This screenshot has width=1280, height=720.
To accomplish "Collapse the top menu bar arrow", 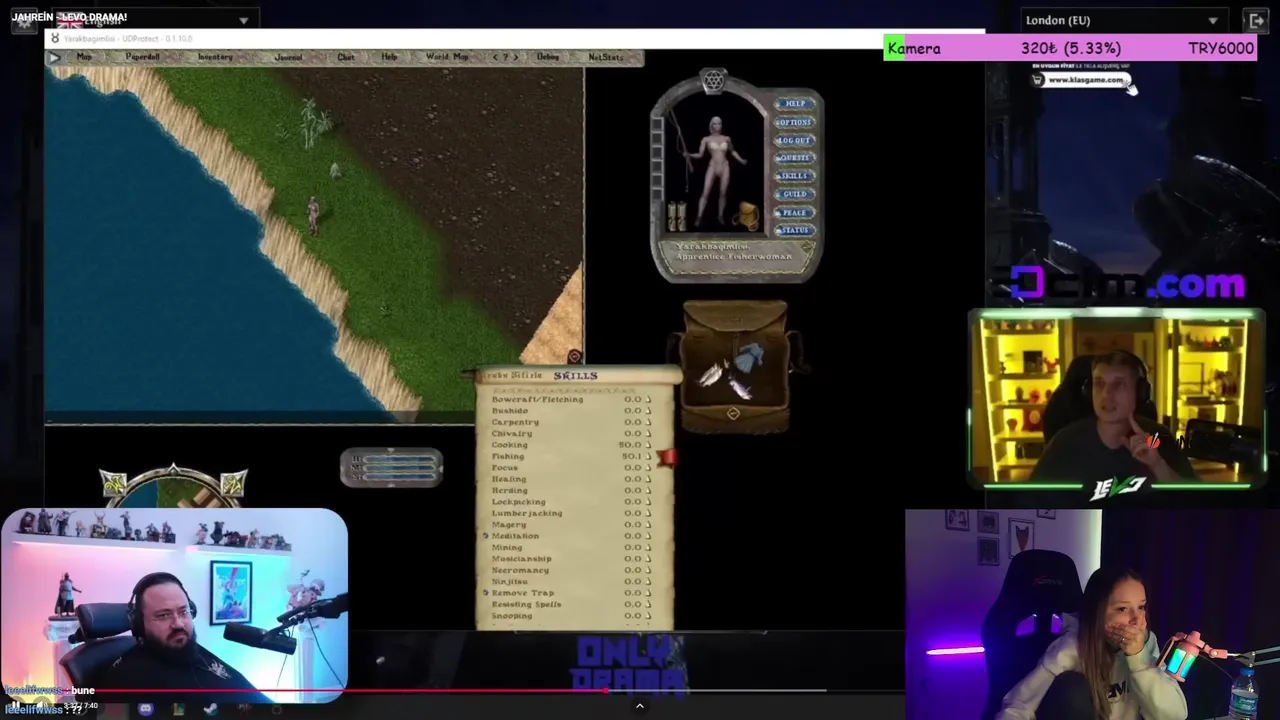I will (x=54, y=58).
